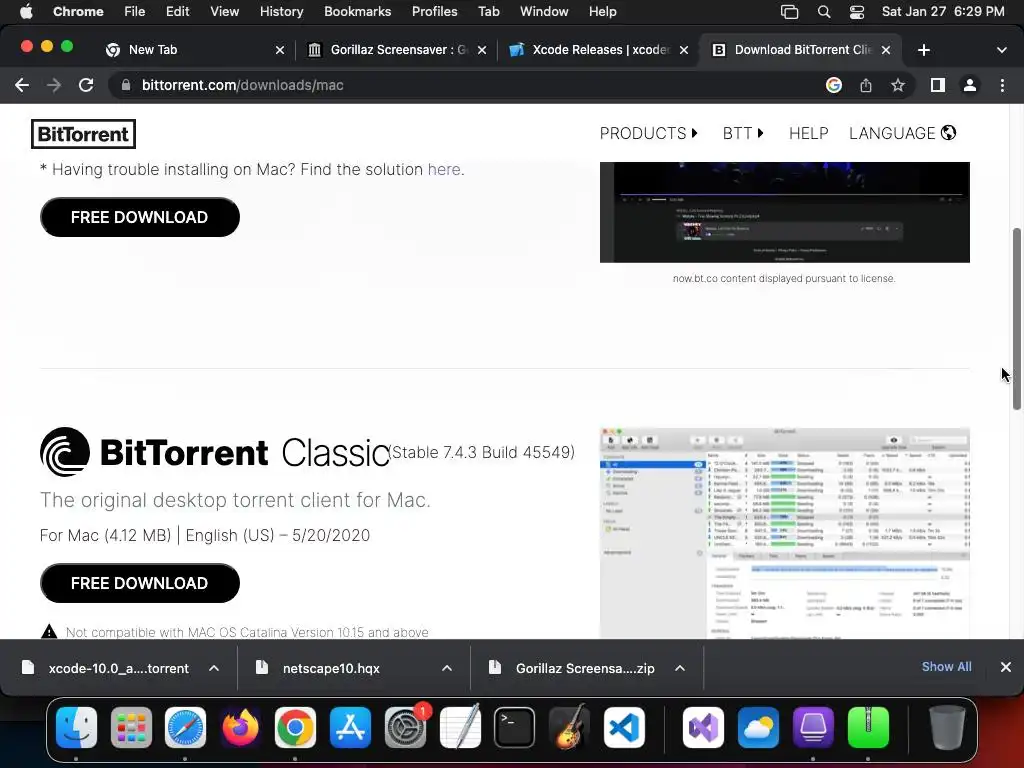1024x768 pixels.
Task: Click the BitTorrent Classic app screenshot
Action: [x=784, y=533]
